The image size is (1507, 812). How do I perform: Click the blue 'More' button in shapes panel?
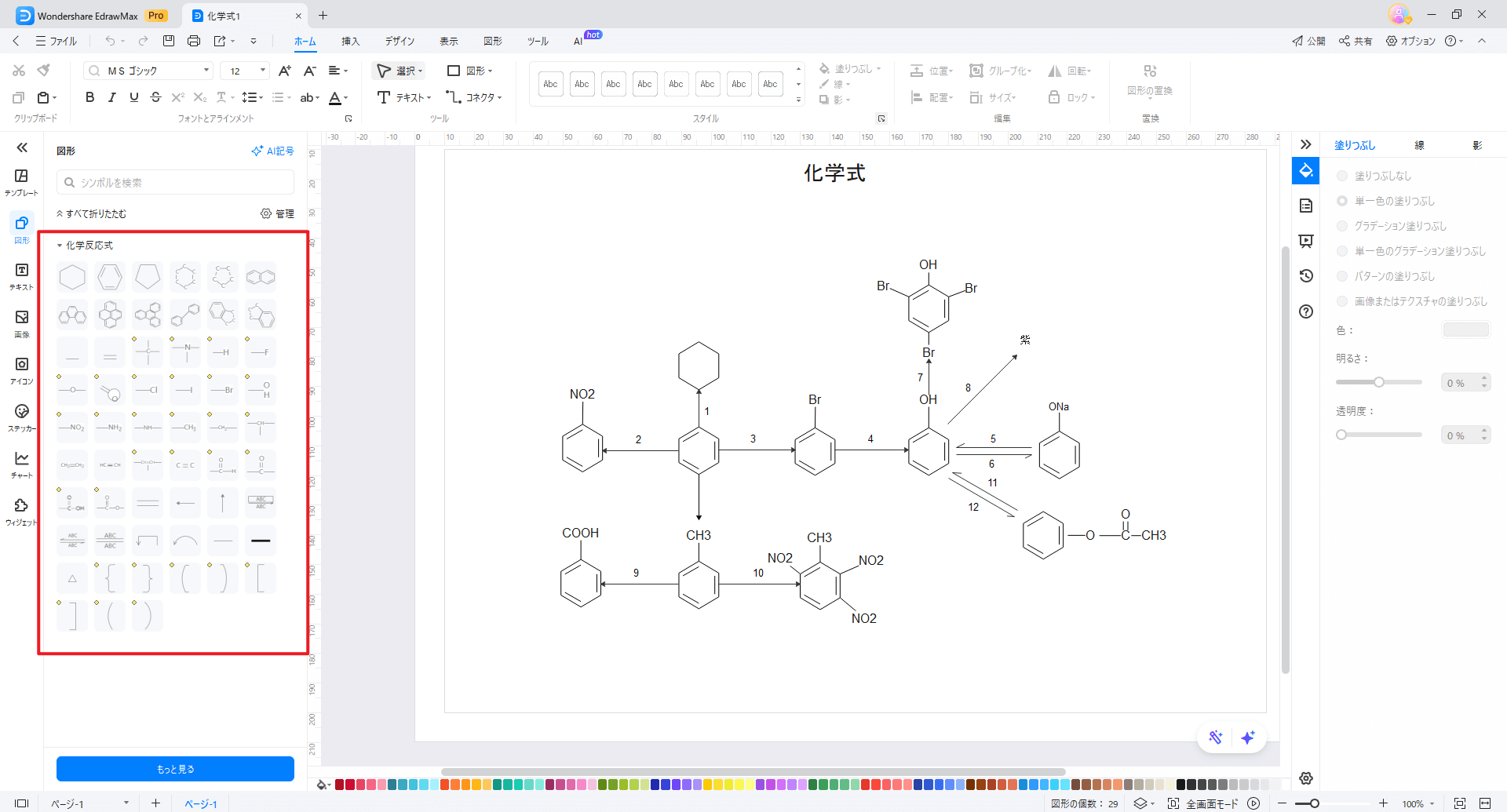point(175,769)
